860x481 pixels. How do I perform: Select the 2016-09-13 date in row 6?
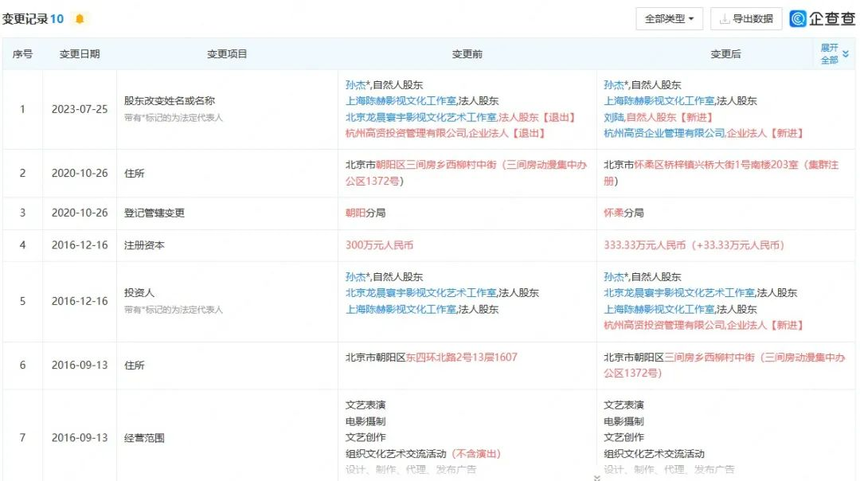[x=80, y=365]
